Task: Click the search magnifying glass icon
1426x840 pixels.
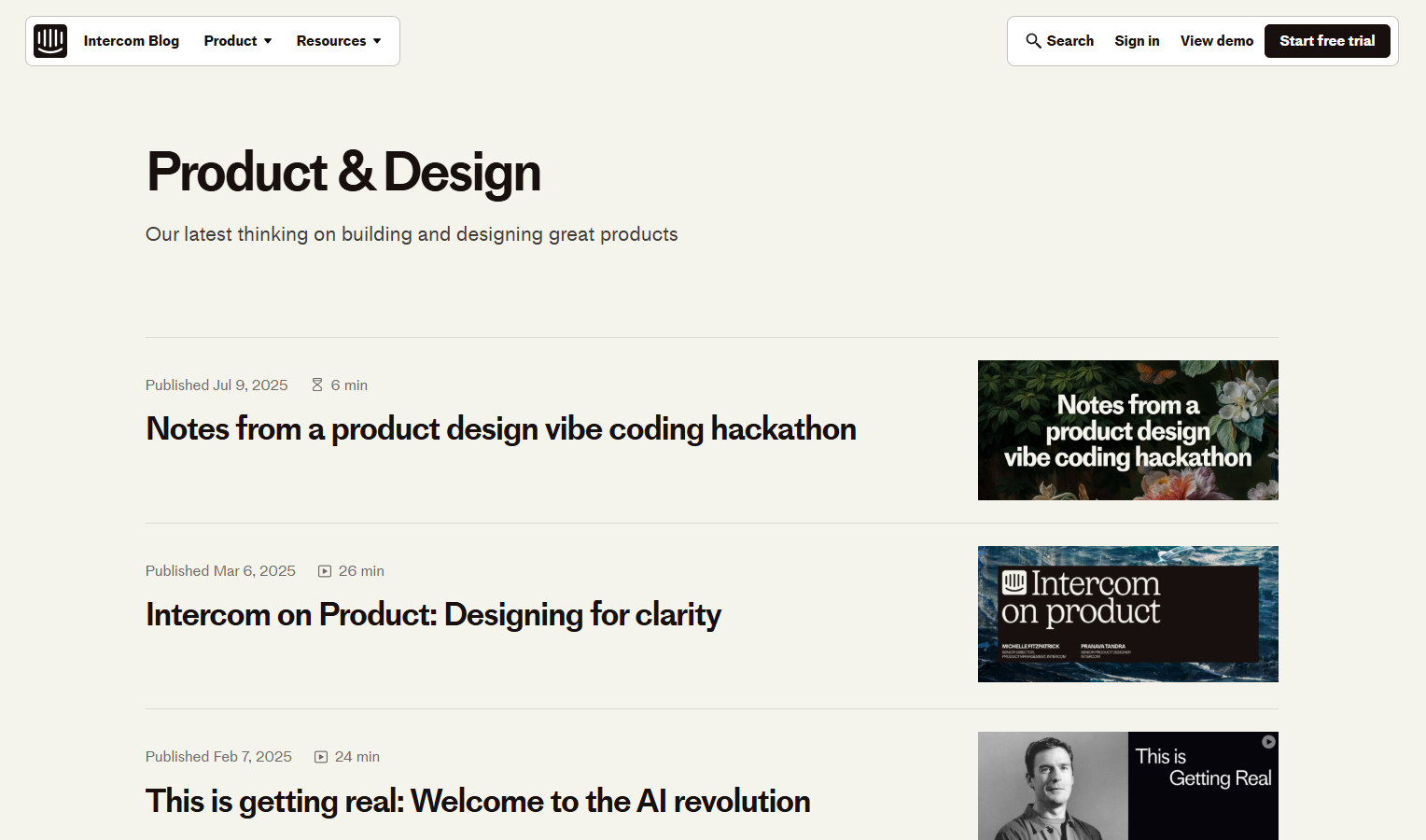Action: tap(1033, 41)
